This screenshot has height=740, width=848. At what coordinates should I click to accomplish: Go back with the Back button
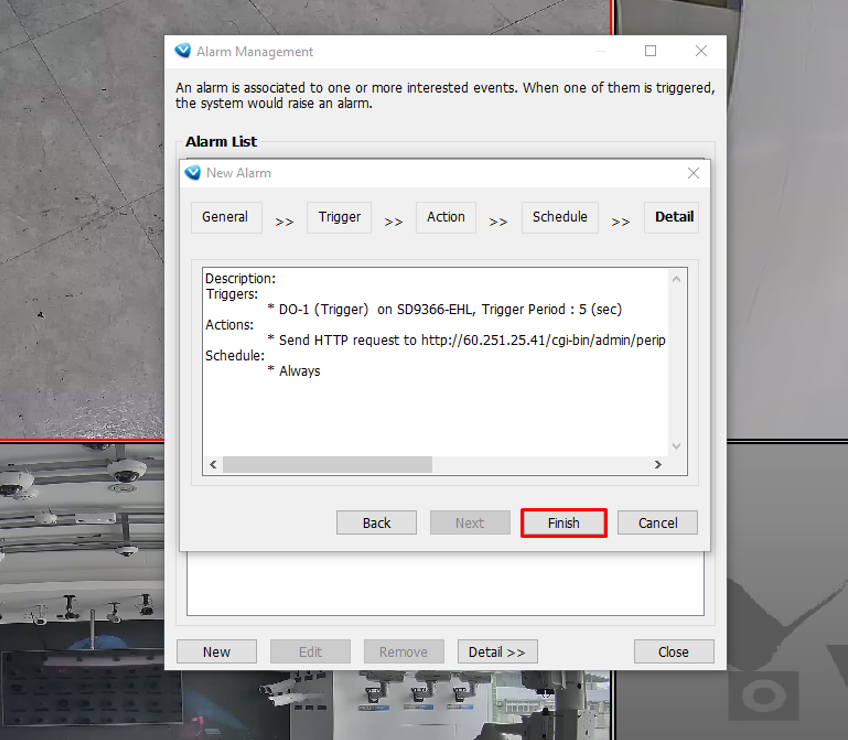coord(376,523)
